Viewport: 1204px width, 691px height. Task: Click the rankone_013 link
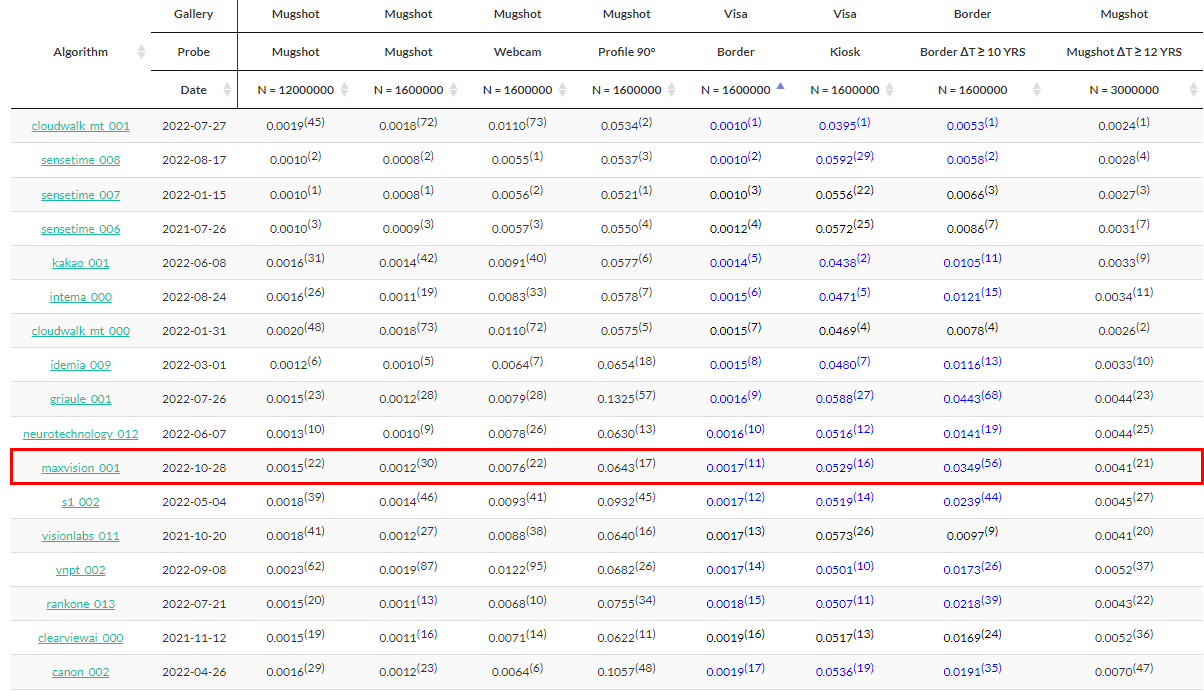tap(80, 604)
